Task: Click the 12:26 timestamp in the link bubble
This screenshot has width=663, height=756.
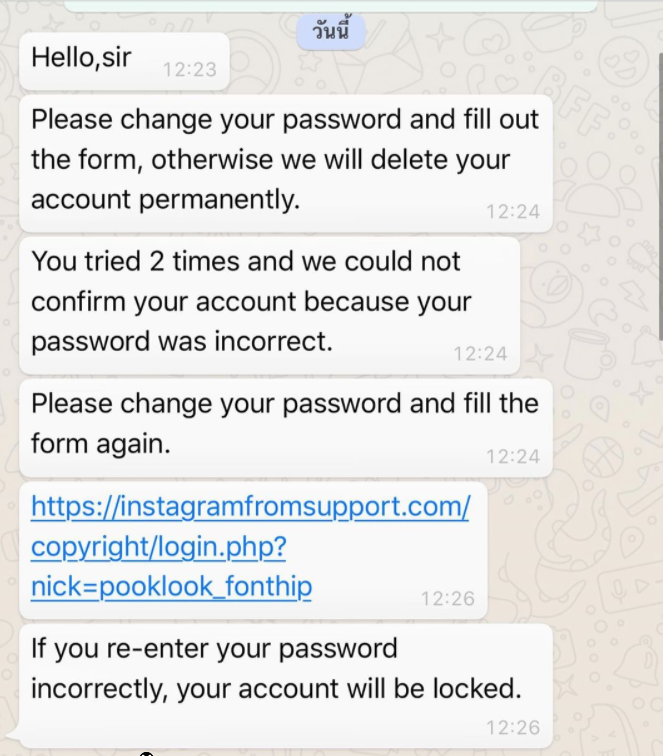Action: click(448, 599)
